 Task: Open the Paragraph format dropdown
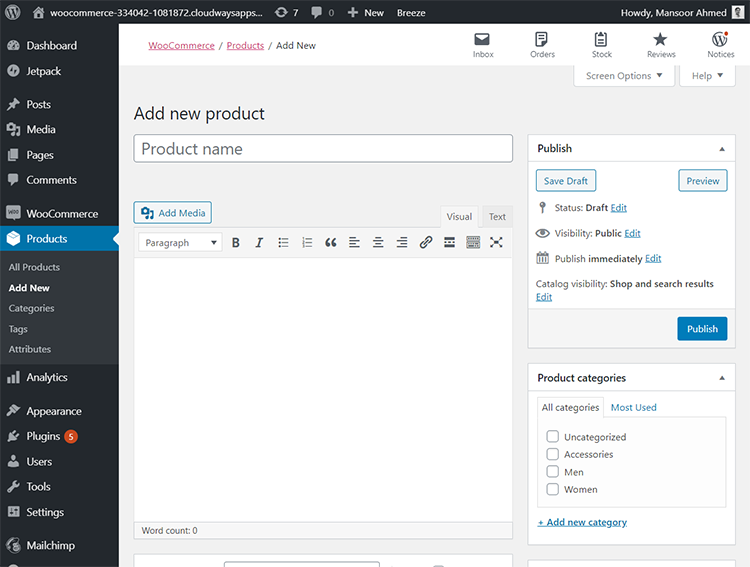click(x=180, y=243)
